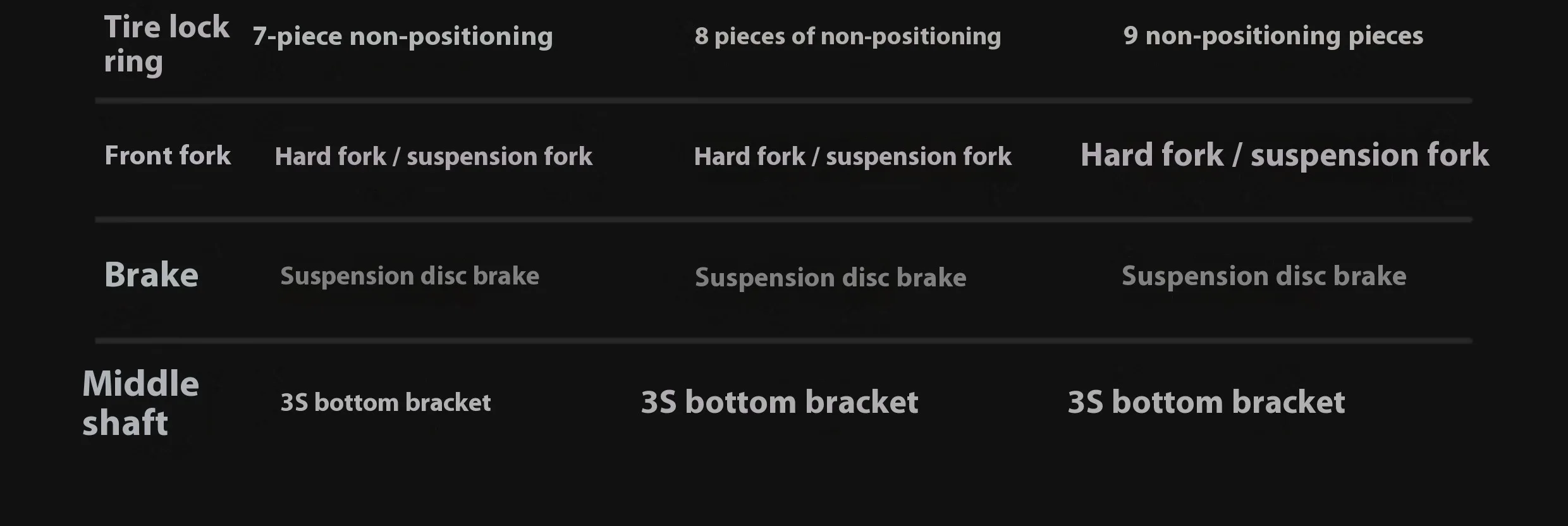Select the rightmost "Suspension disc brake" cell

point(1263,276)
